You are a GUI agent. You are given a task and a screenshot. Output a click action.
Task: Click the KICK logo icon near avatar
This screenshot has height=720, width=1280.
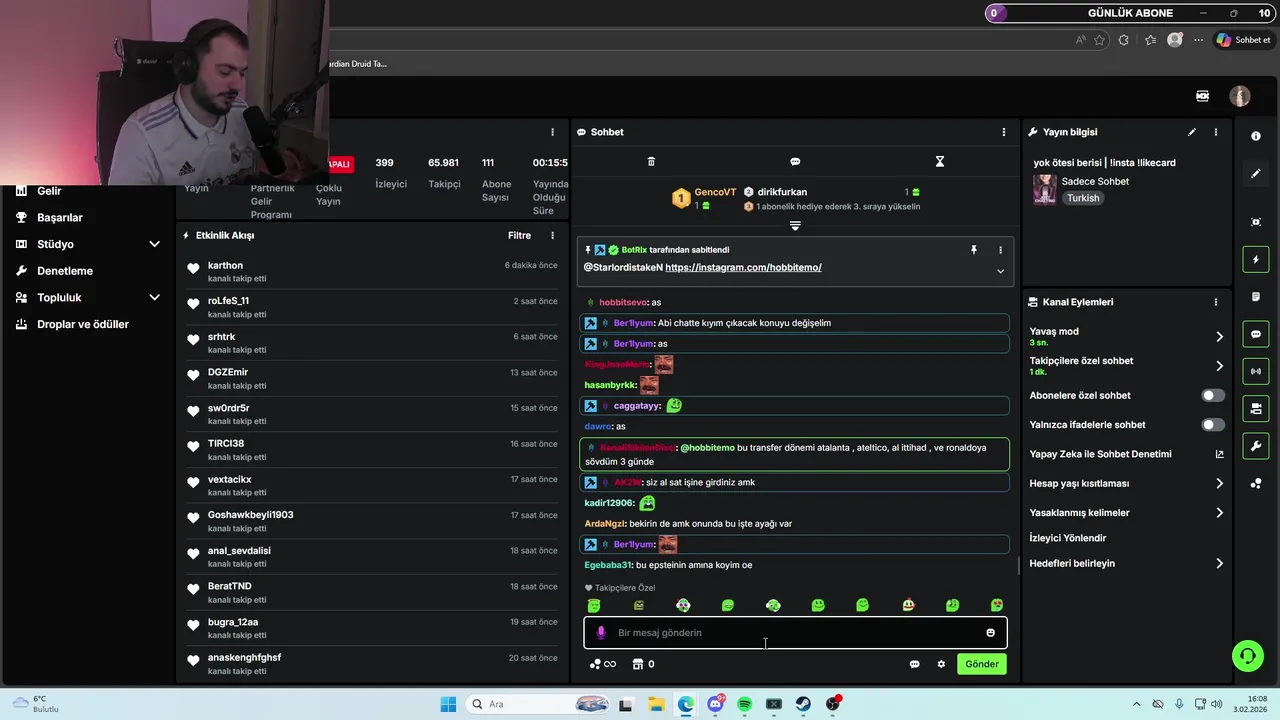coord(1203,96)
